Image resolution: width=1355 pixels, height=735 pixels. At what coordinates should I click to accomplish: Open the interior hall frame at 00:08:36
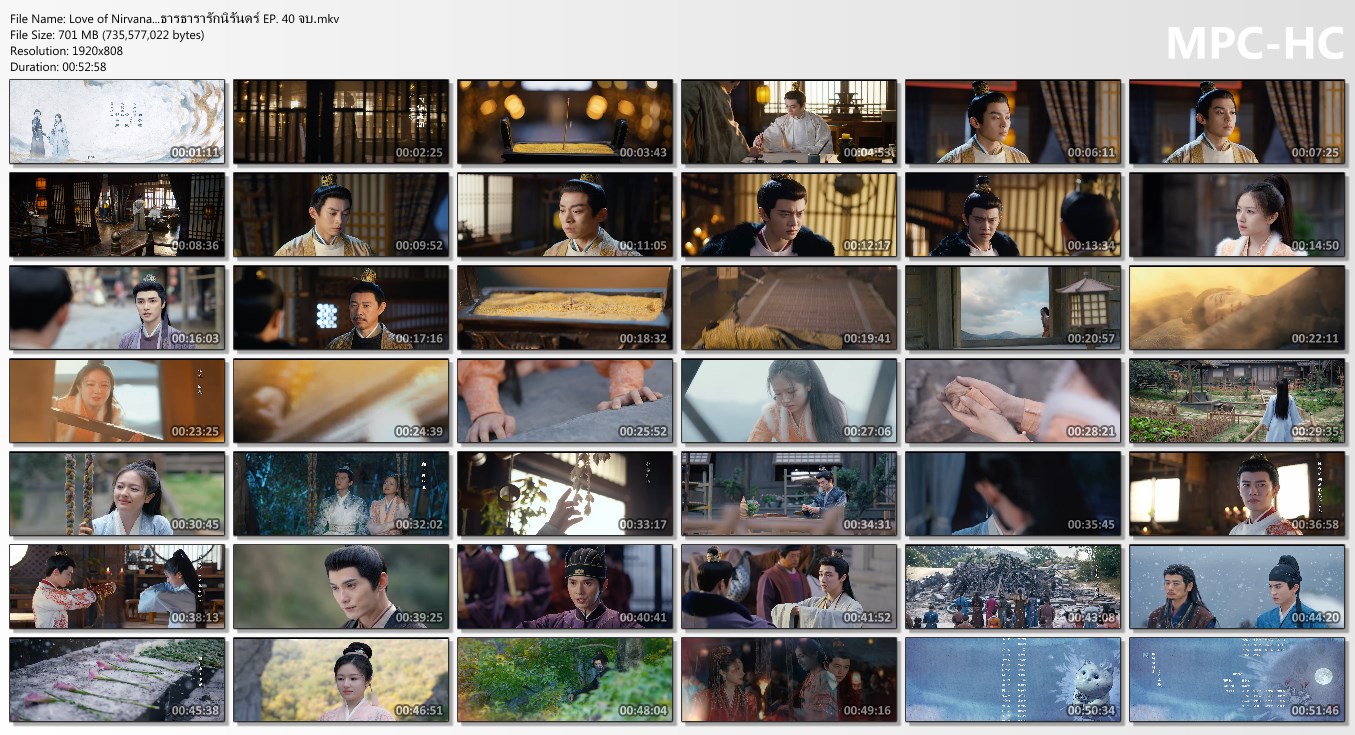pyautogui.click(x=117, y=214)
